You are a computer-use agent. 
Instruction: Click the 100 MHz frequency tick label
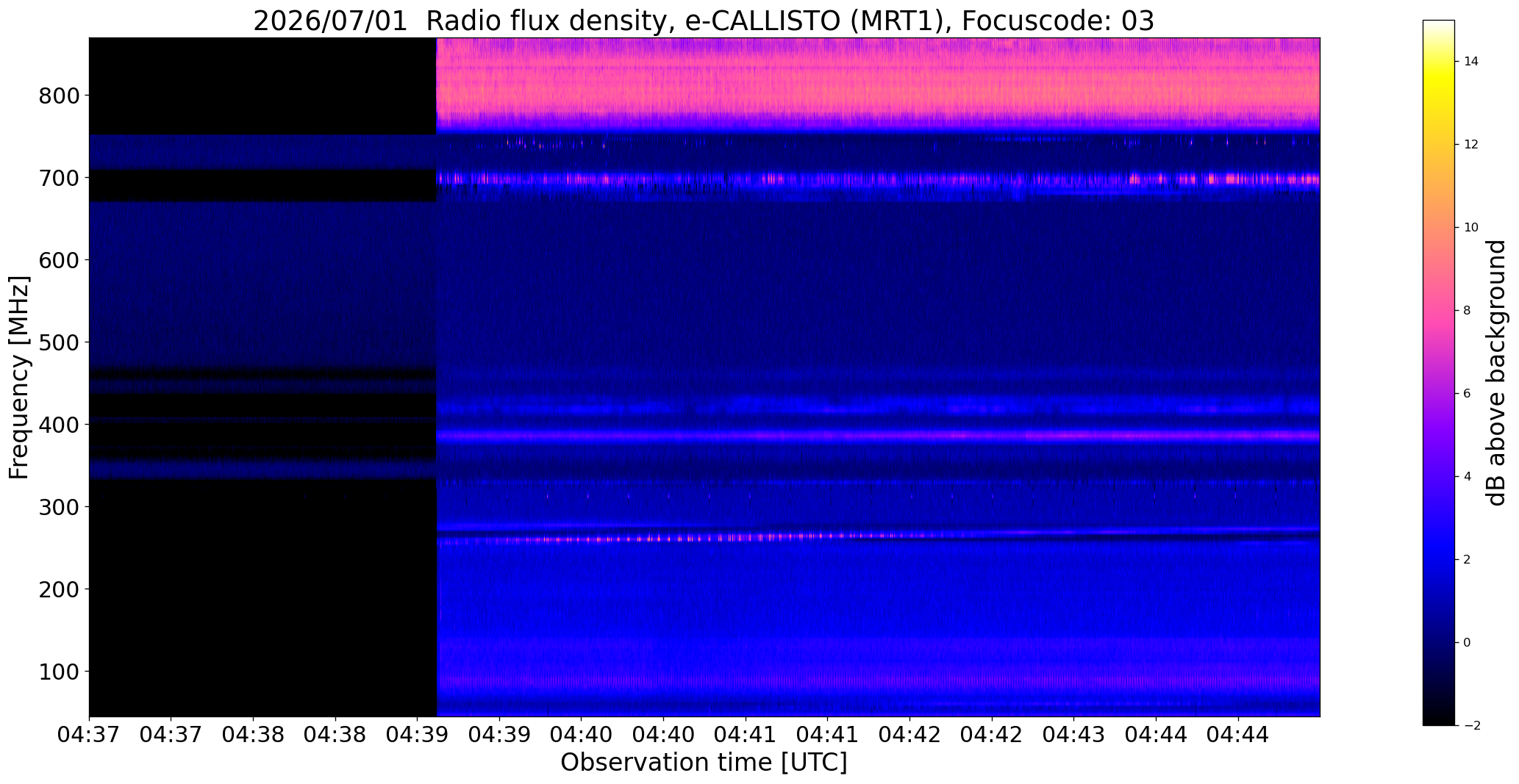point(60,672)
